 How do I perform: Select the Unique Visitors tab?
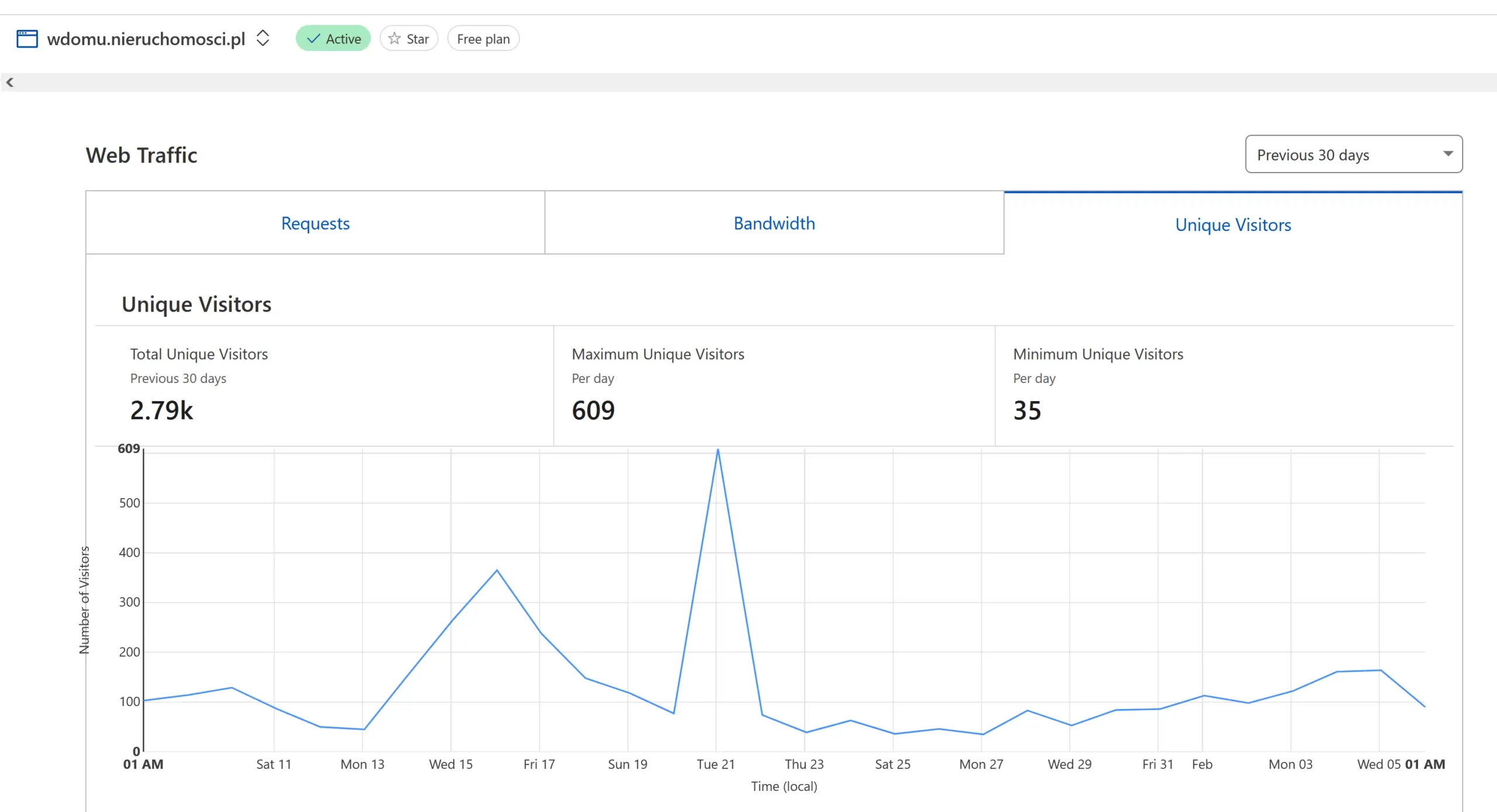coord(1233,224)
